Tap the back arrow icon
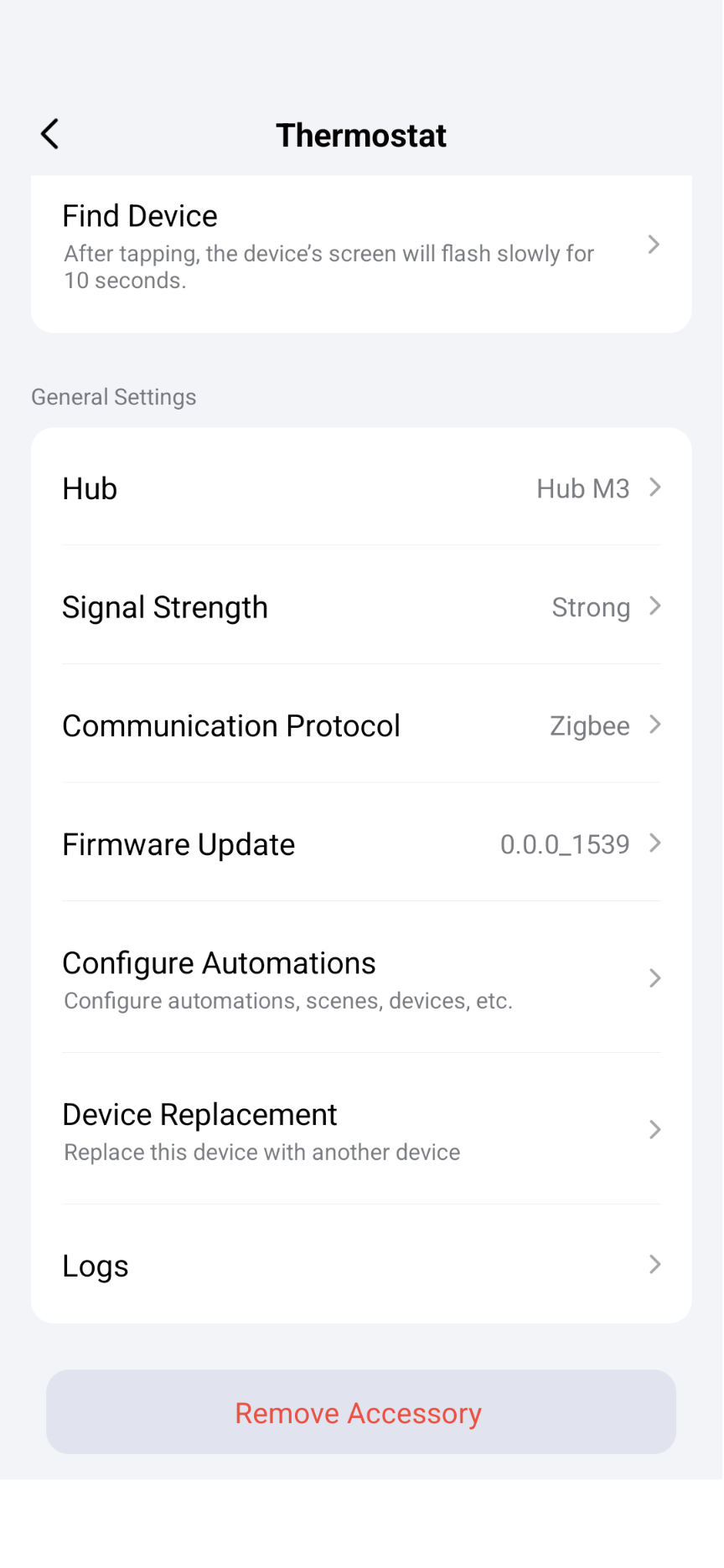This screenshot has width=724, height=1568. pyautogui.click(x=50, y=134)
